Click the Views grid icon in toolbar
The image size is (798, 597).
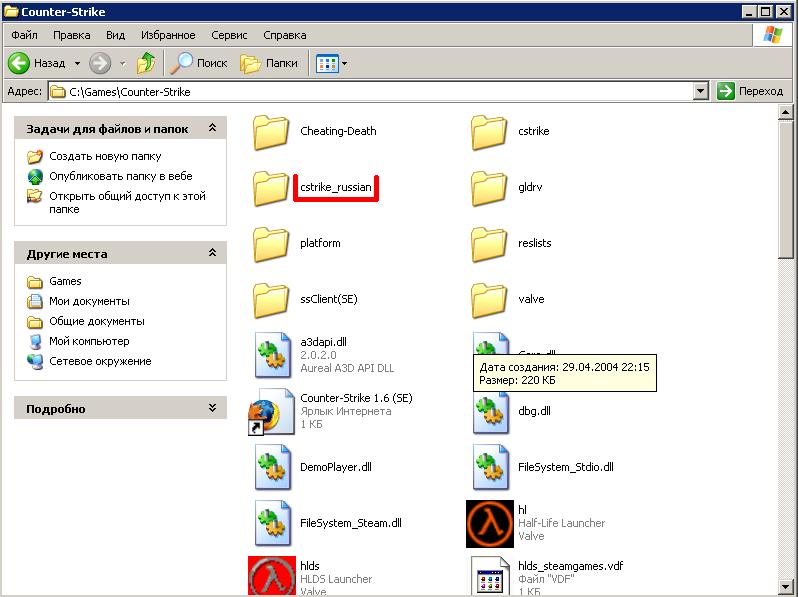tap(327, 64)
